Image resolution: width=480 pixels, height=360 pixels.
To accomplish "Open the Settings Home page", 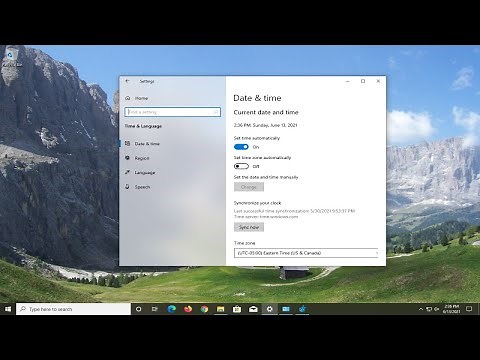I will 141,98.
